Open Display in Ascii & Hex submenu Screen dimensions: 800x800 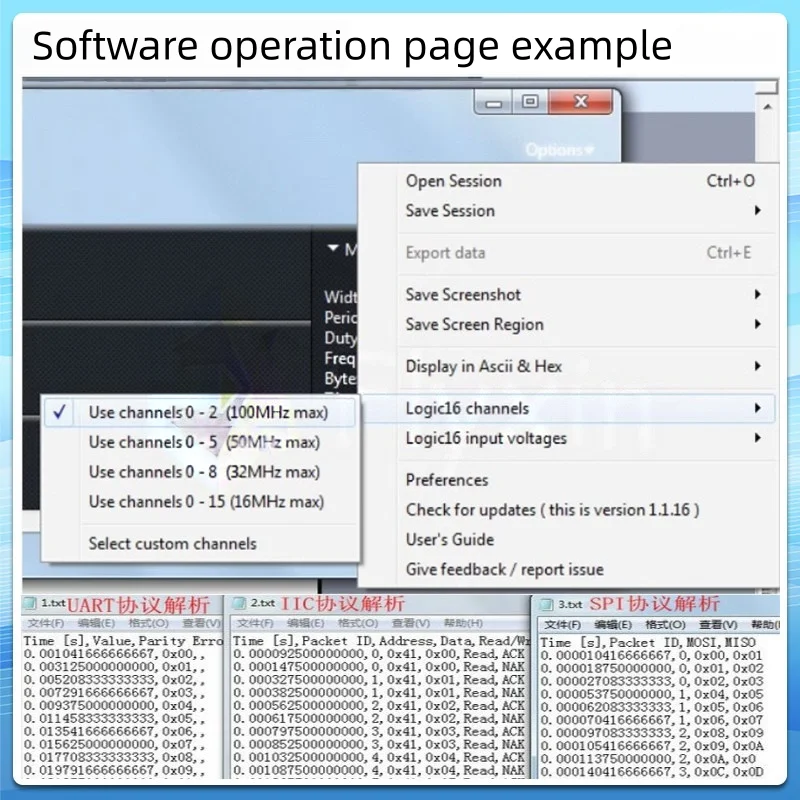click(x=580, y=366)
